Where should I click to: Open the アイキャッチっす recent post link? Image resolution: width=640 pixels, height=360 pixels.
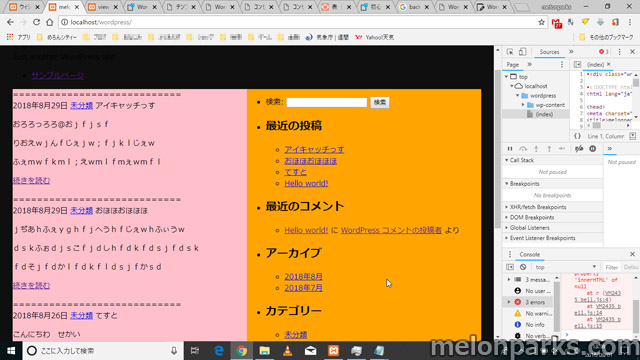pyautogui.click(x=314, y=149)
